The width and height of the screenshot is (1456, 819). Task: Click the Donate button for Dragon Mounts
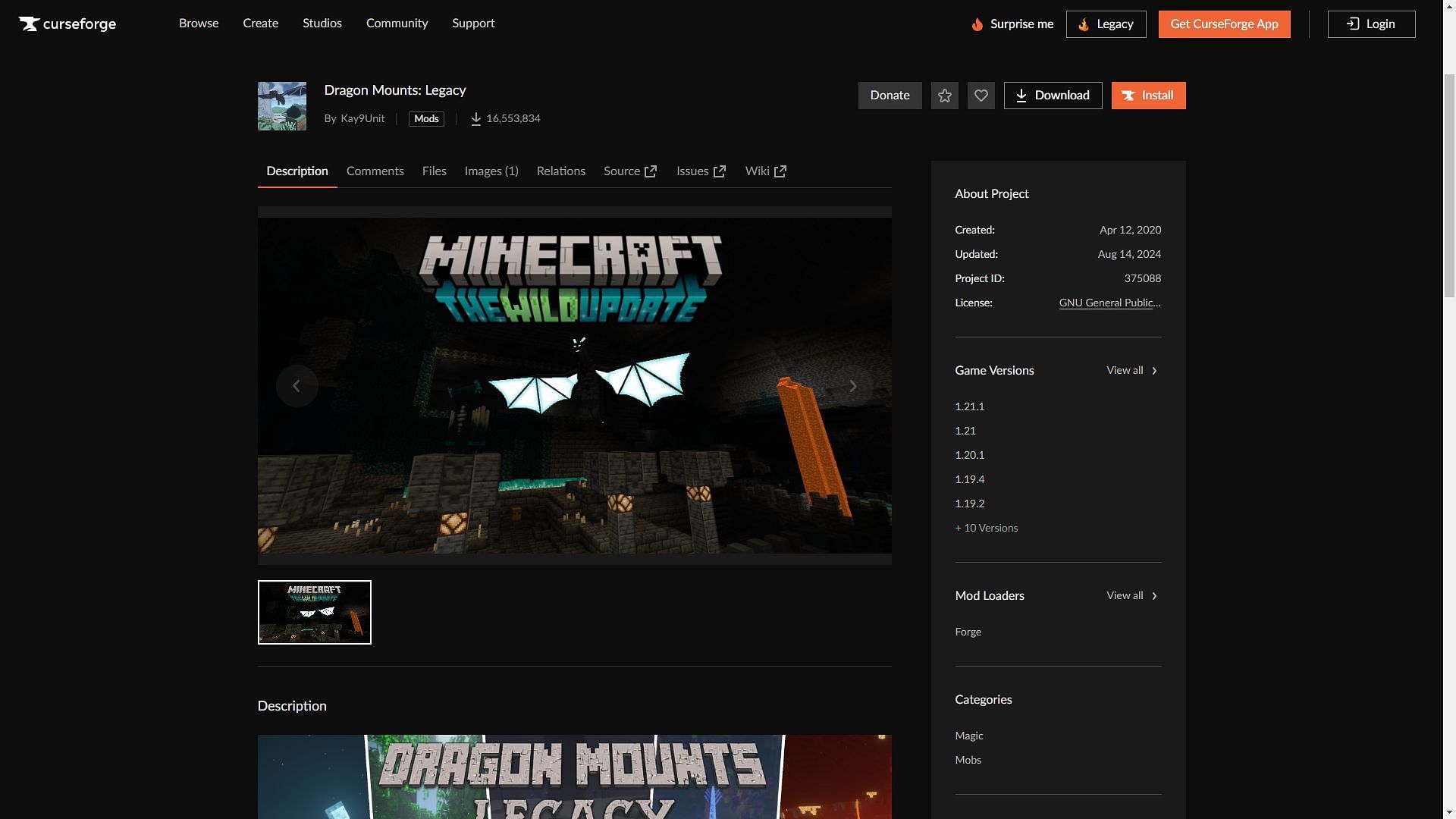tap(890, 95)
